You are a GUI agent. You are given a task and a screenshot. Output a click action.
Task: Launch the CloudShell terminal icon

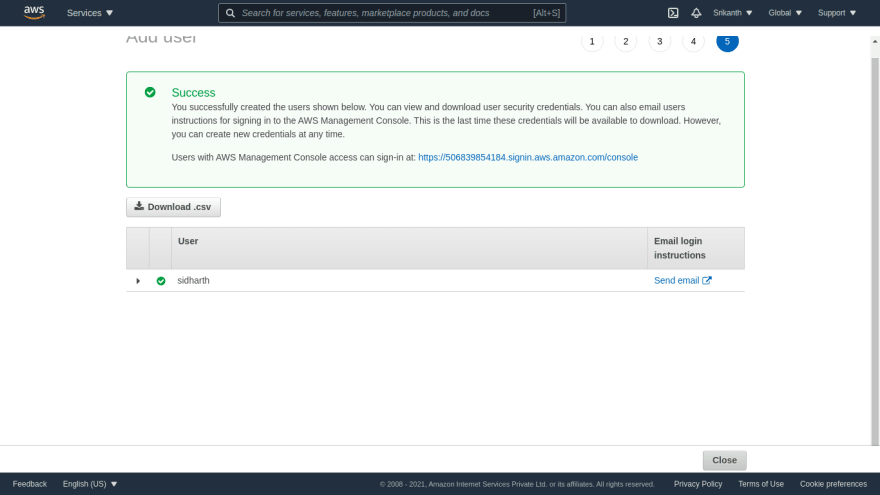tap(673, 13)
